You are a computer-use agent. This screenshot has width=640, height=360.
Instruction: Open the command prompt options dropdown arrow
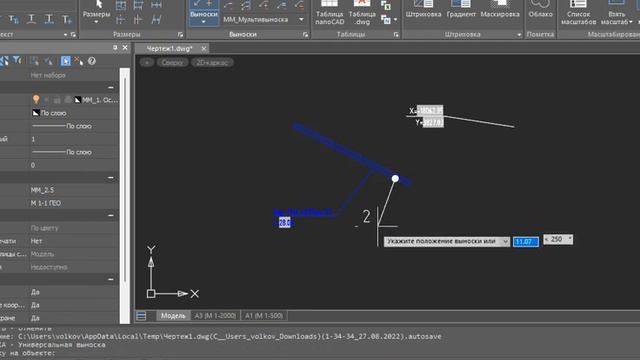point(505,242)
